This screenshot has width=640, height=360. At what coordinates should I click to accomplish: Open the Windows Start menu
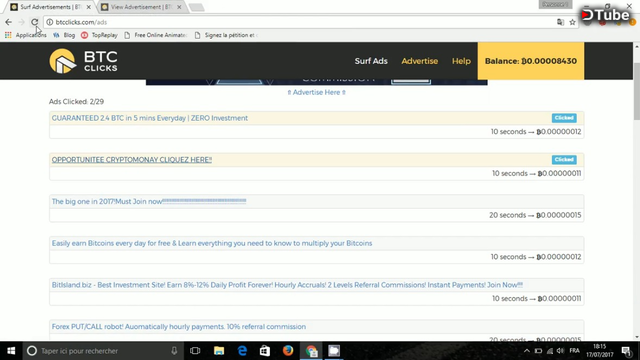click(x=11, y=351)
